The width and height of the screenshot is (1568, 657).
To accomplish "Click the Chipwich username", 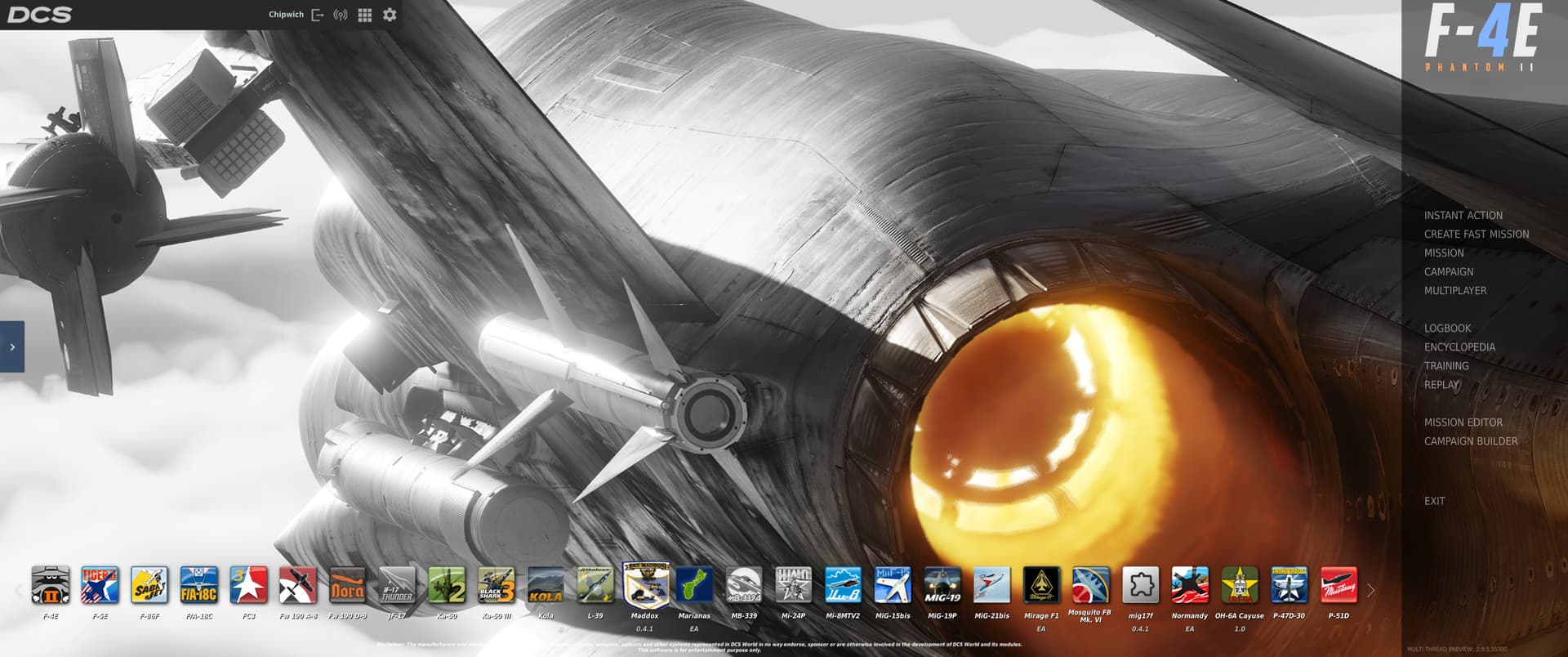I will point(286,15).
